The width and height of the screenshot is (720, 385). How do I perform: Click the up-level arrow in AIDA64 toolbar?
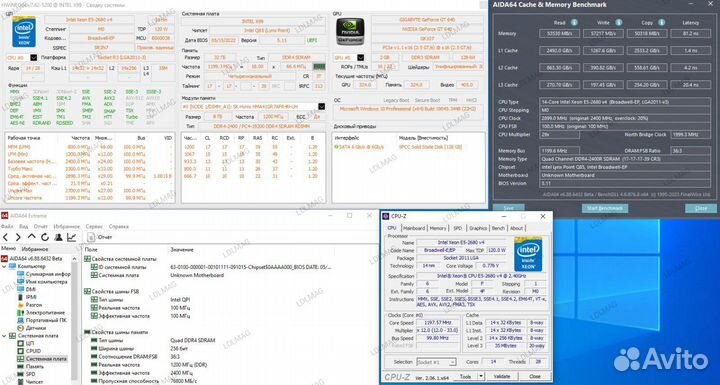(31, 237)
